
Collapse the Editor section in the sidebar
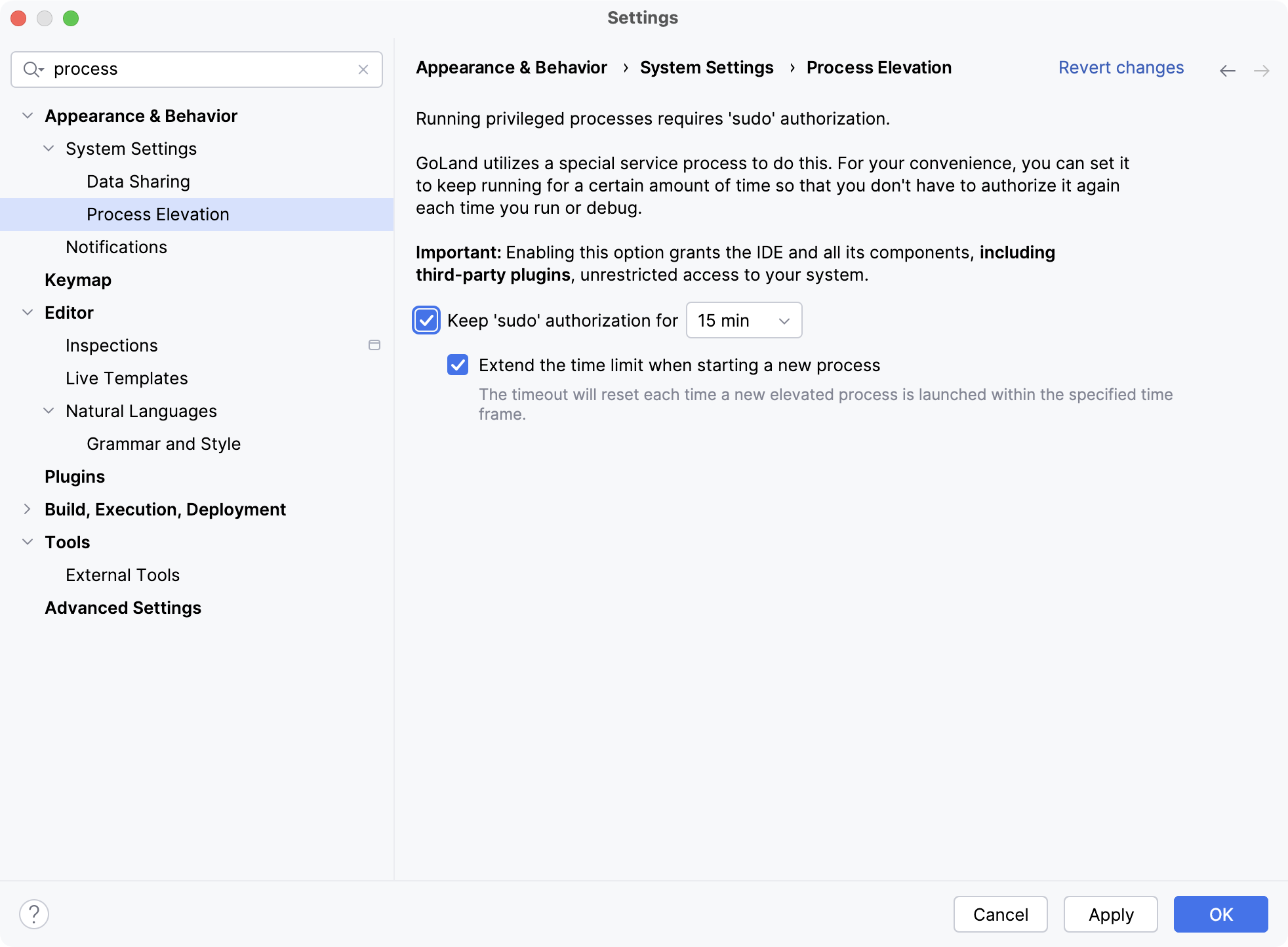[x=27, y=312]
